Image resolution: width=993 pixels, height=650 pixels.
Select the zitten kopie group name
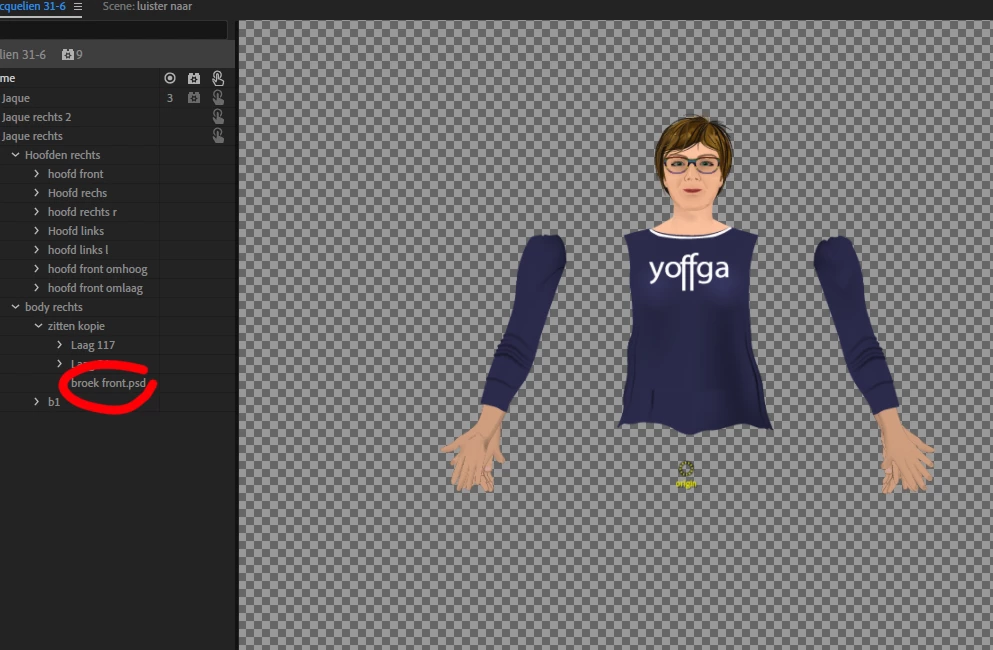pos(76,326)
